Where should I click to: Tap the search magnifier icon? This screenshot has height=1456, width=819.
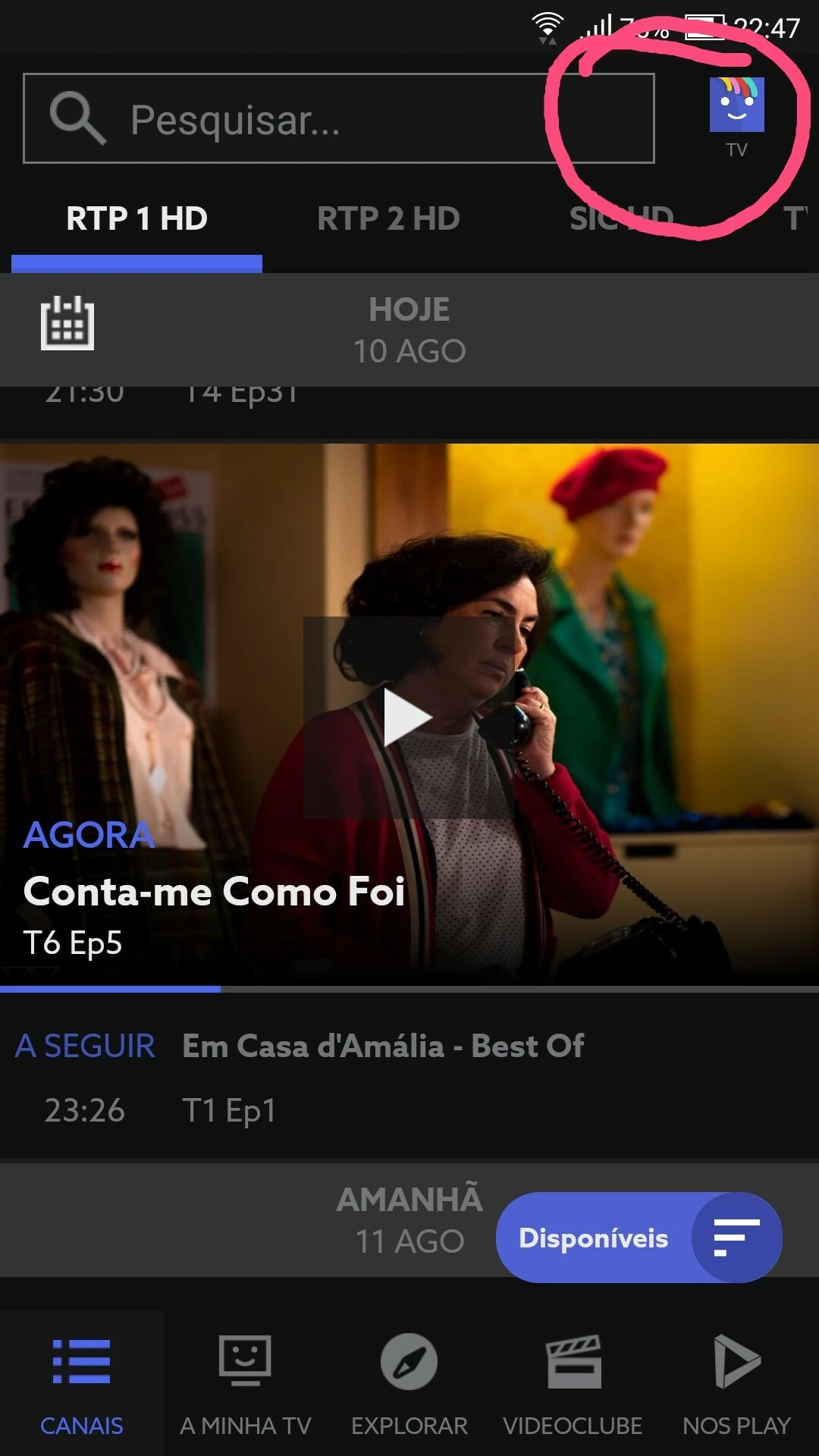coord(77,118)
